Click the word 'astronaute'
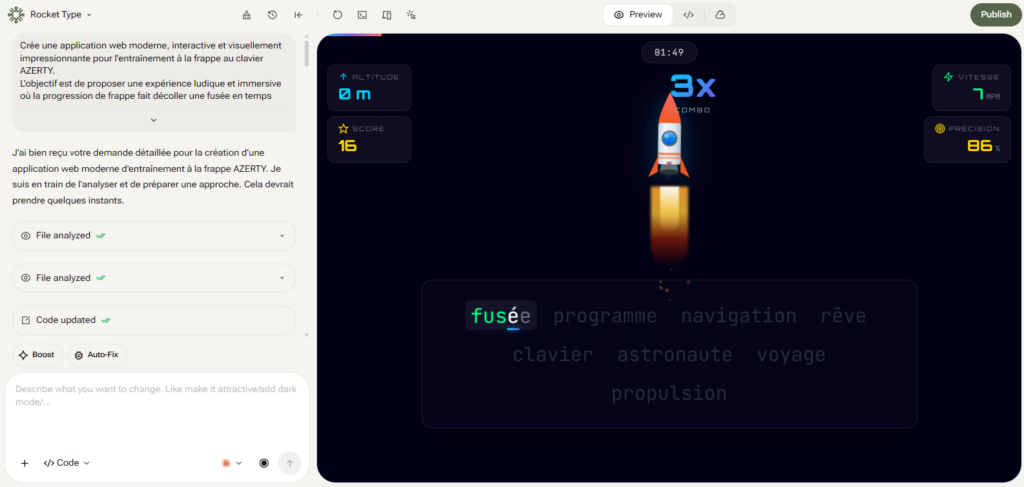Viewport: 1024px width, 487px height. coord(675,355)
